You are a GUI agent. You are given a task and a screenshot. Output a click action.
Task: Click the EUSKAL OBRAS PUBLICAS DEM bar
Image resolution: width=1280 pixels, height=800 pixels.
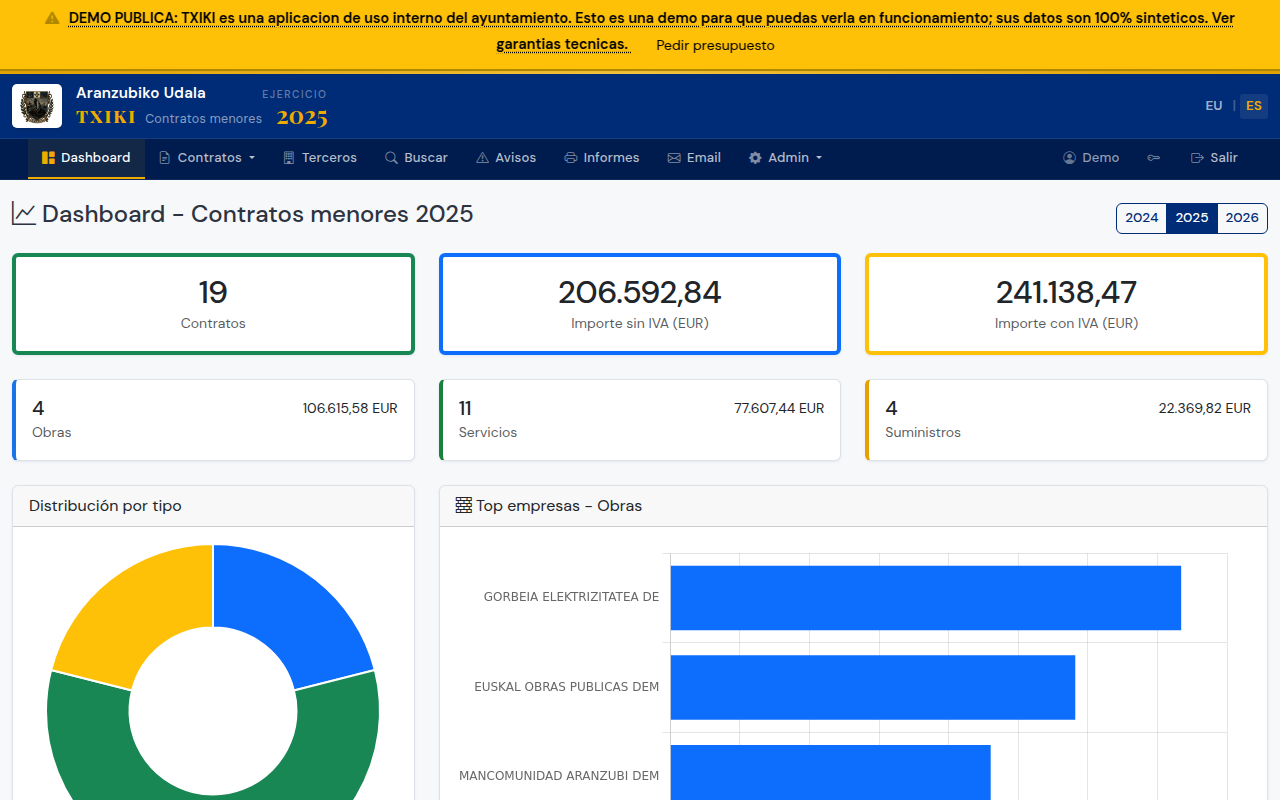point(872,687)
